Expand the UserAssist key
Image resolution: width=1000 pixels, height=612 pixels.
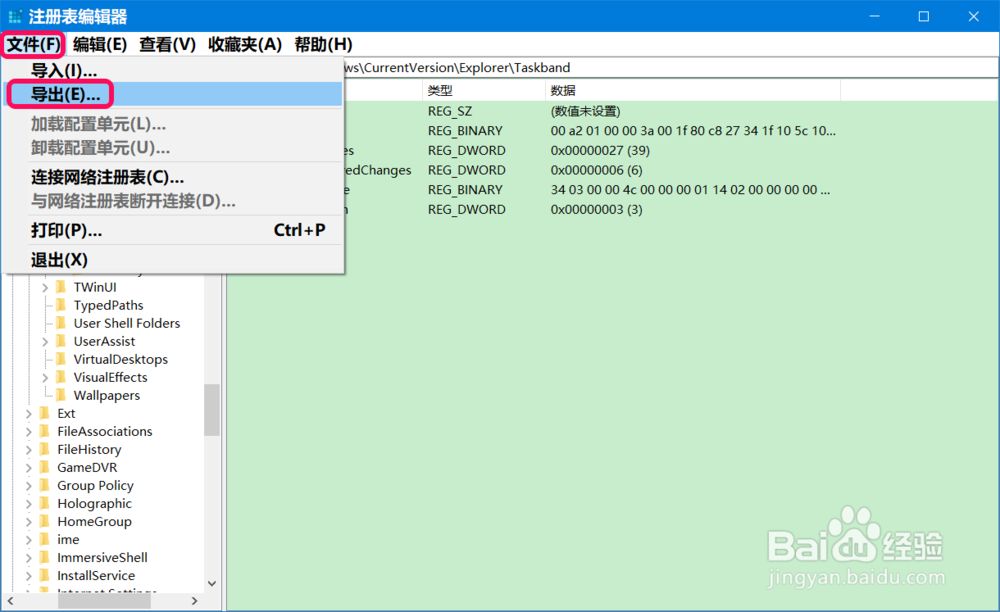pyautogui.click(x=43, y=341)
